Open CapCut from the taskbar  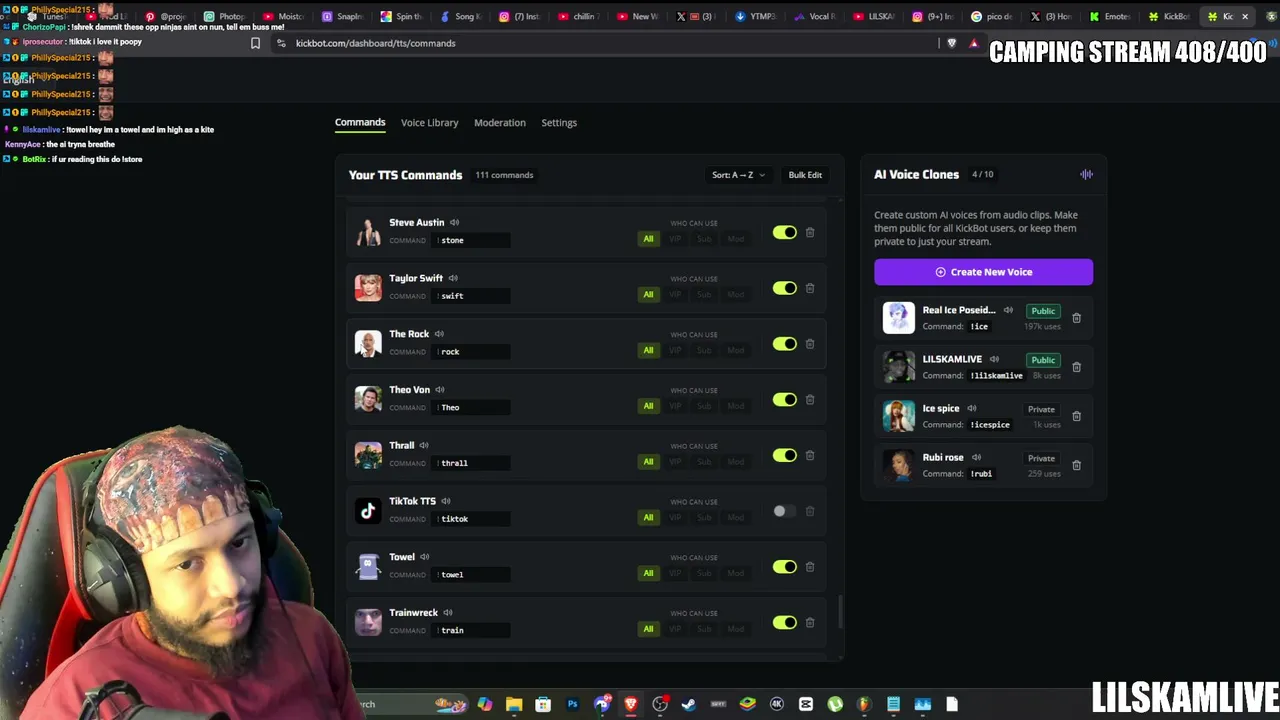[806, 704]
